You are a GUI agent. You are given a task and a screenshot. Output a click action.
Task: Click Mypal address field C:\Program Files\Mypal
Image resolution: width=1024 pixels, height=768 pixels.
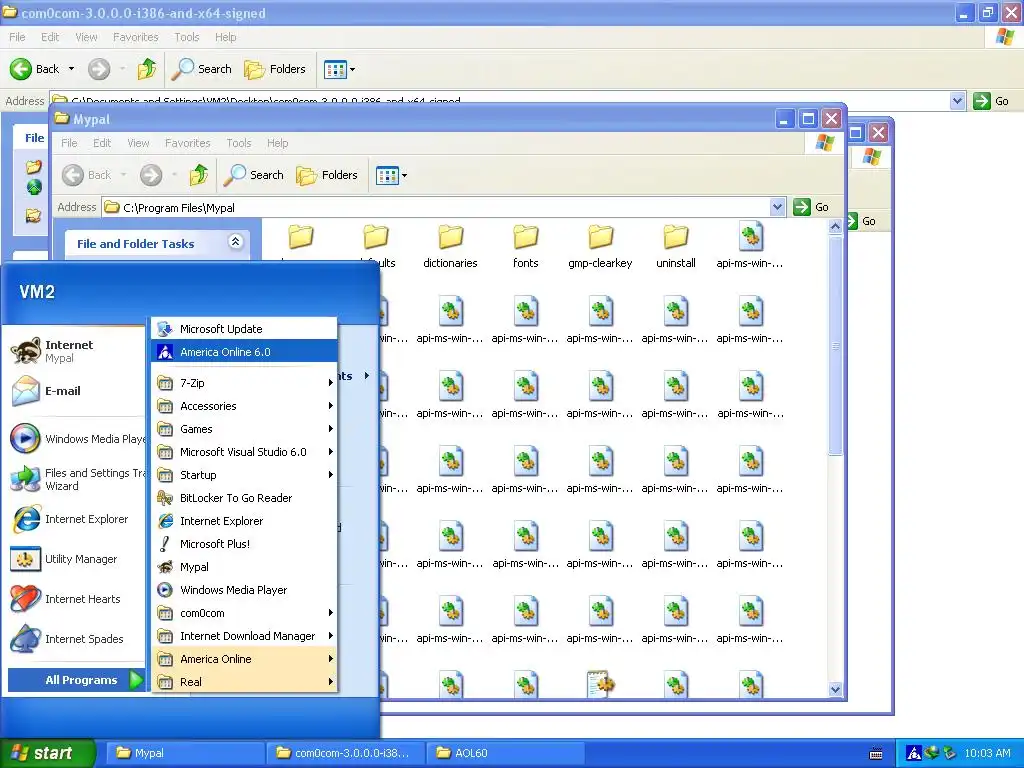point(436,207)
